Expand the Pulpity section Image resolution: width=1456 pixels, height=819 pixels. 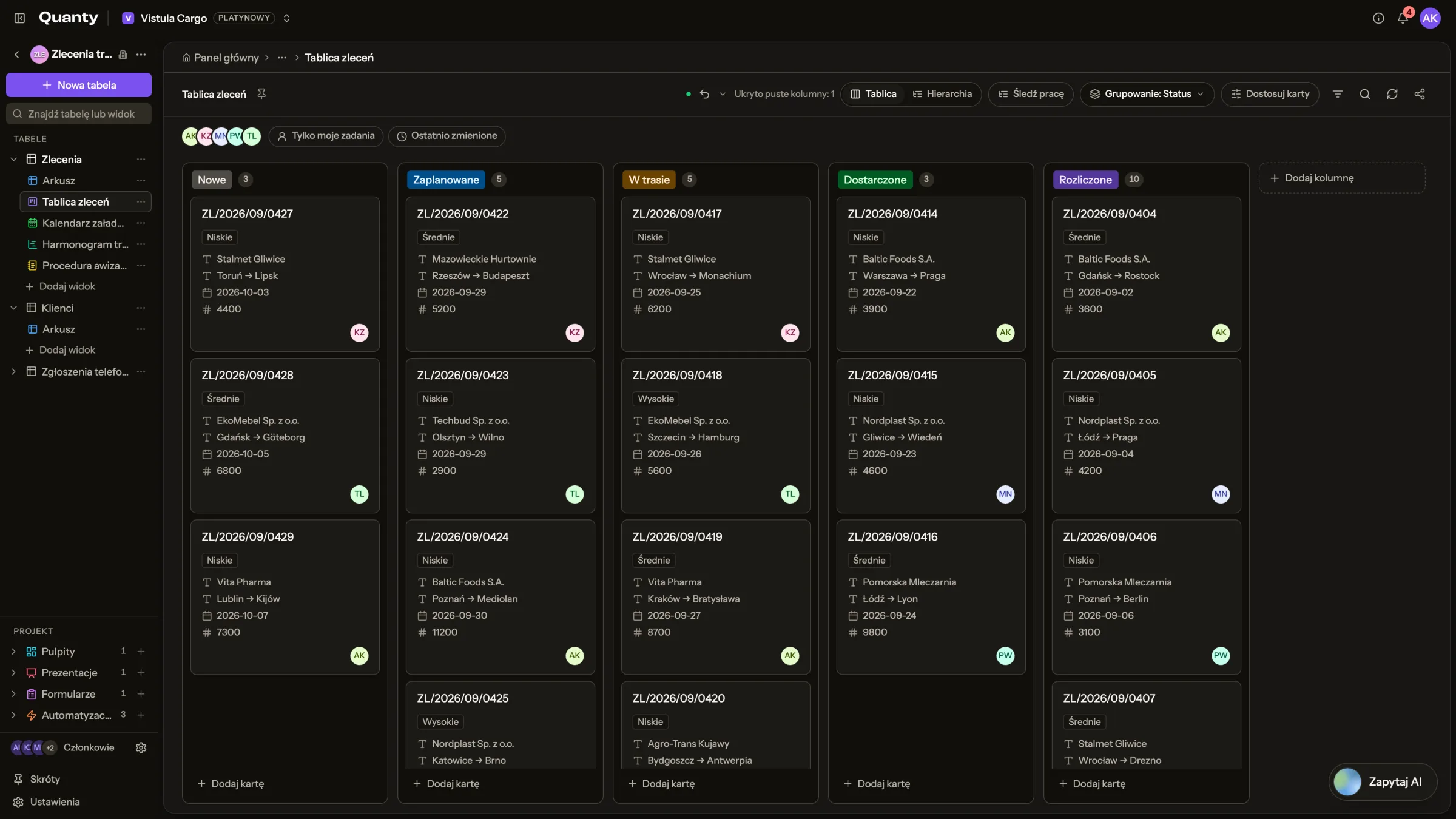[x=13, y=652]
